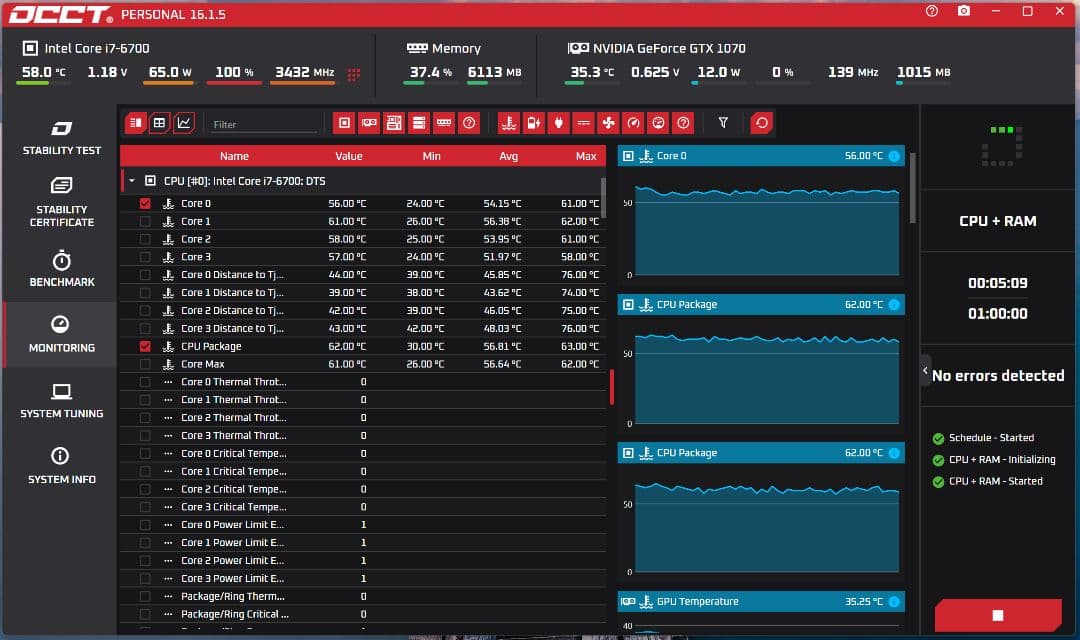Check Core 0 Distance to Tj checkbox

[x=145, y=275]
